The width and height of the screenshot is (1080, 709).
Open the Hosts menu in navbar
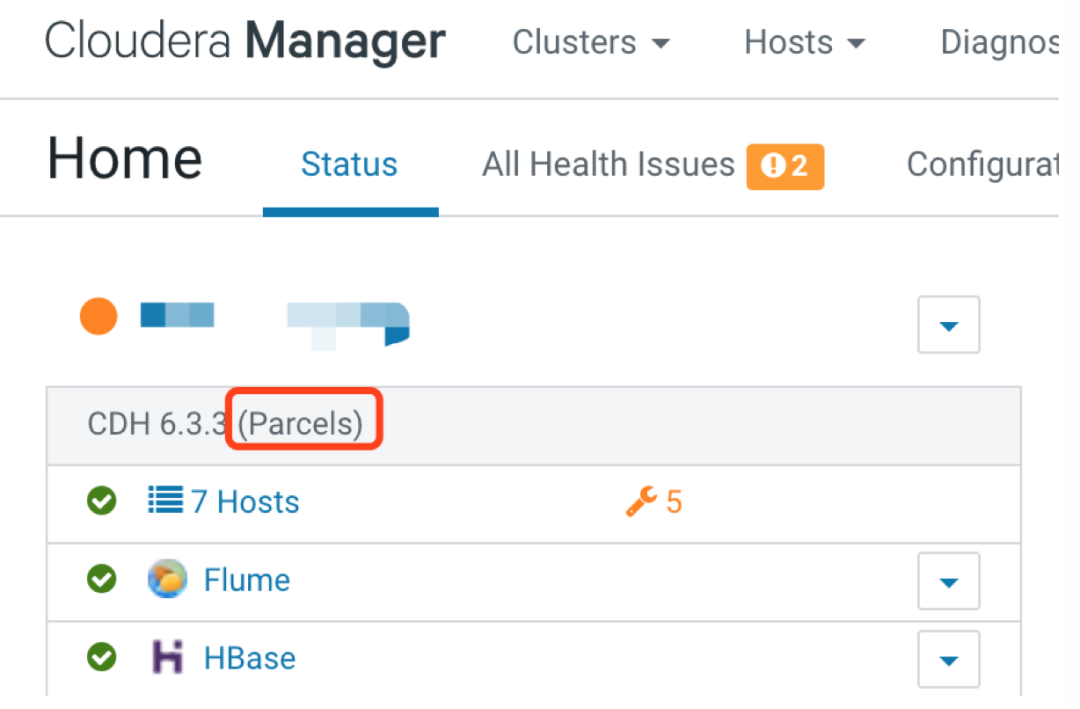804,43
